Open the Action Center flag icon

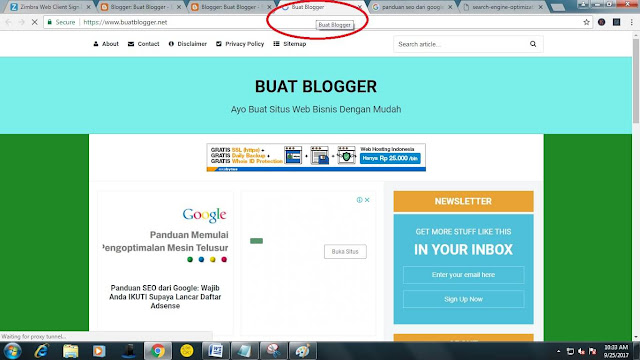[x=593, y=351]
